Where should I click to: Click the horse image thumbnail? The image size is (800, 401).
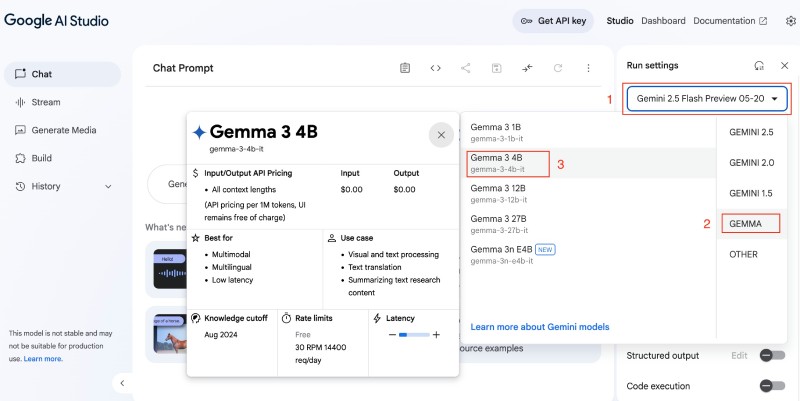coord(170,334)
